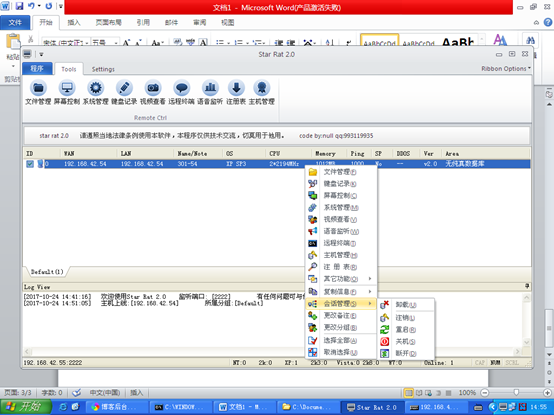
Task: Click 关机 in the session submenu
Action: click(406, 342)
